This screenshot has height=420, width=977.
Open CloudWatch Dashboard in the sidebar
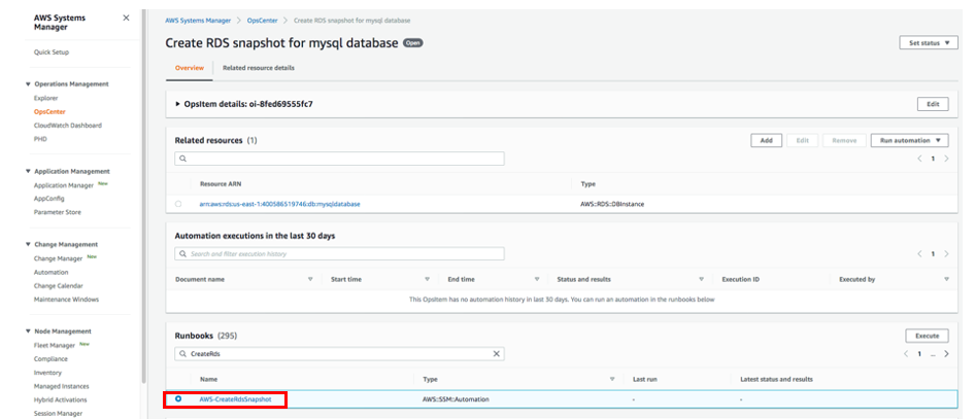tap(68, 126)
